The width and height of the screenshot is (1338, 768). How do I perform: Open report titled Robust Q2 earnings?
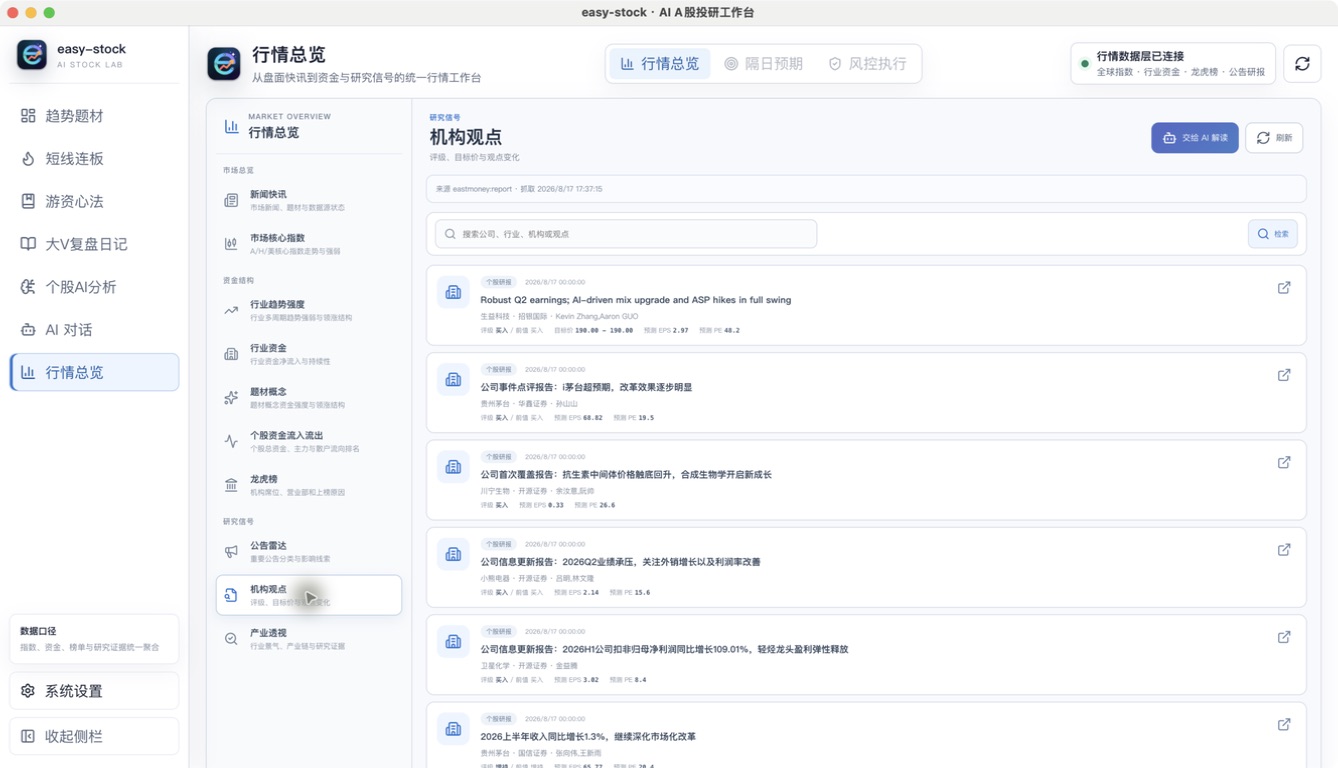tap(866, 305)
